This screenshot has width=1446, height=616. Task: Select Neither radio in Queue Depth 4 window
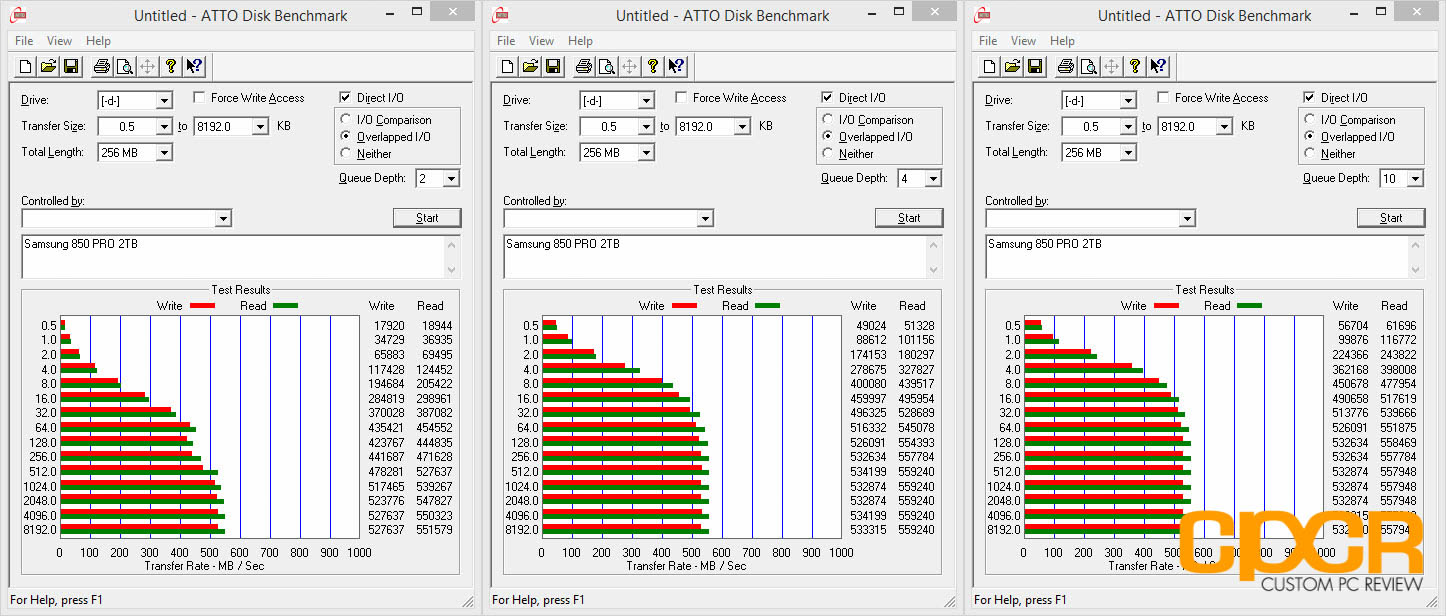tap(829, 154)
